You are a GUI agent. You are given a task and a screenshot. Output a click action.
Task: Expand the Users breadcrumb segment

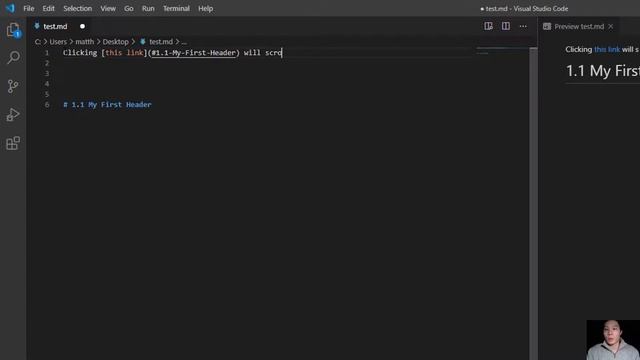[x=58, y=42]
